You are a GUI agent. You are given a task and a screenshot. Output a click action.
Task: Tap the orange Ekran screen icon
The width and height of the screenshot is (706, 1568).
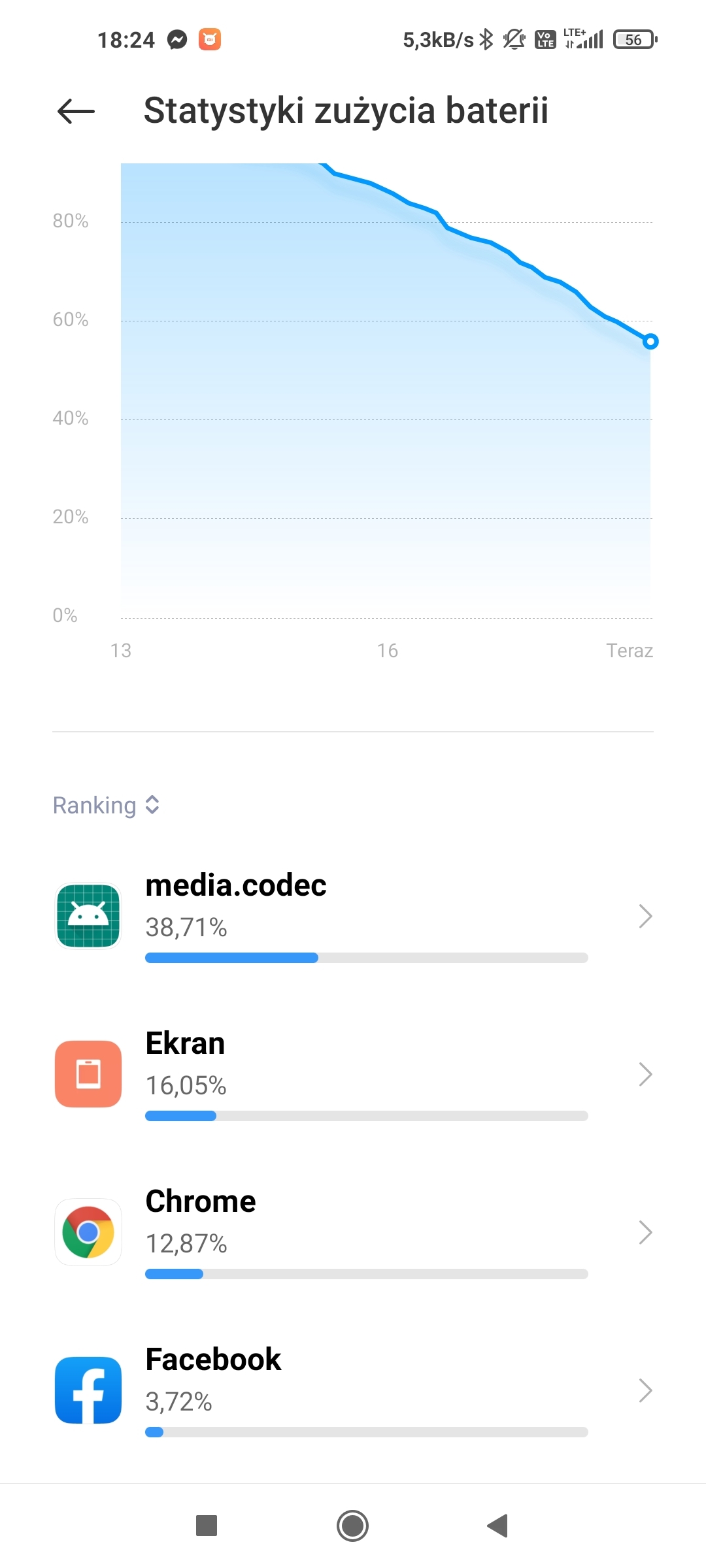[88, 1074]
